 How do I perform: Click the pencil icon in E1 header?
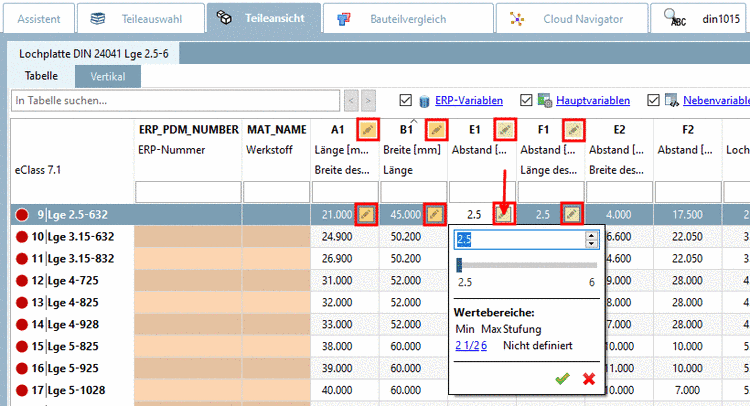(x=505, y=130)
